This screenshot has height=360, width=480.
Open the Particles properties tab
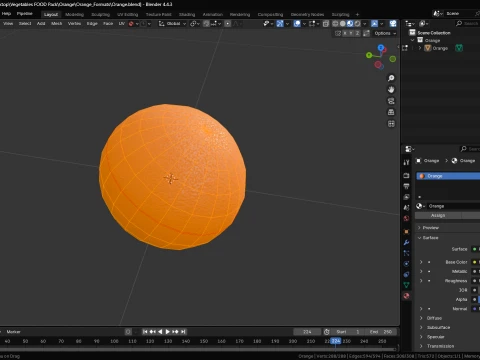coord(406,253)
